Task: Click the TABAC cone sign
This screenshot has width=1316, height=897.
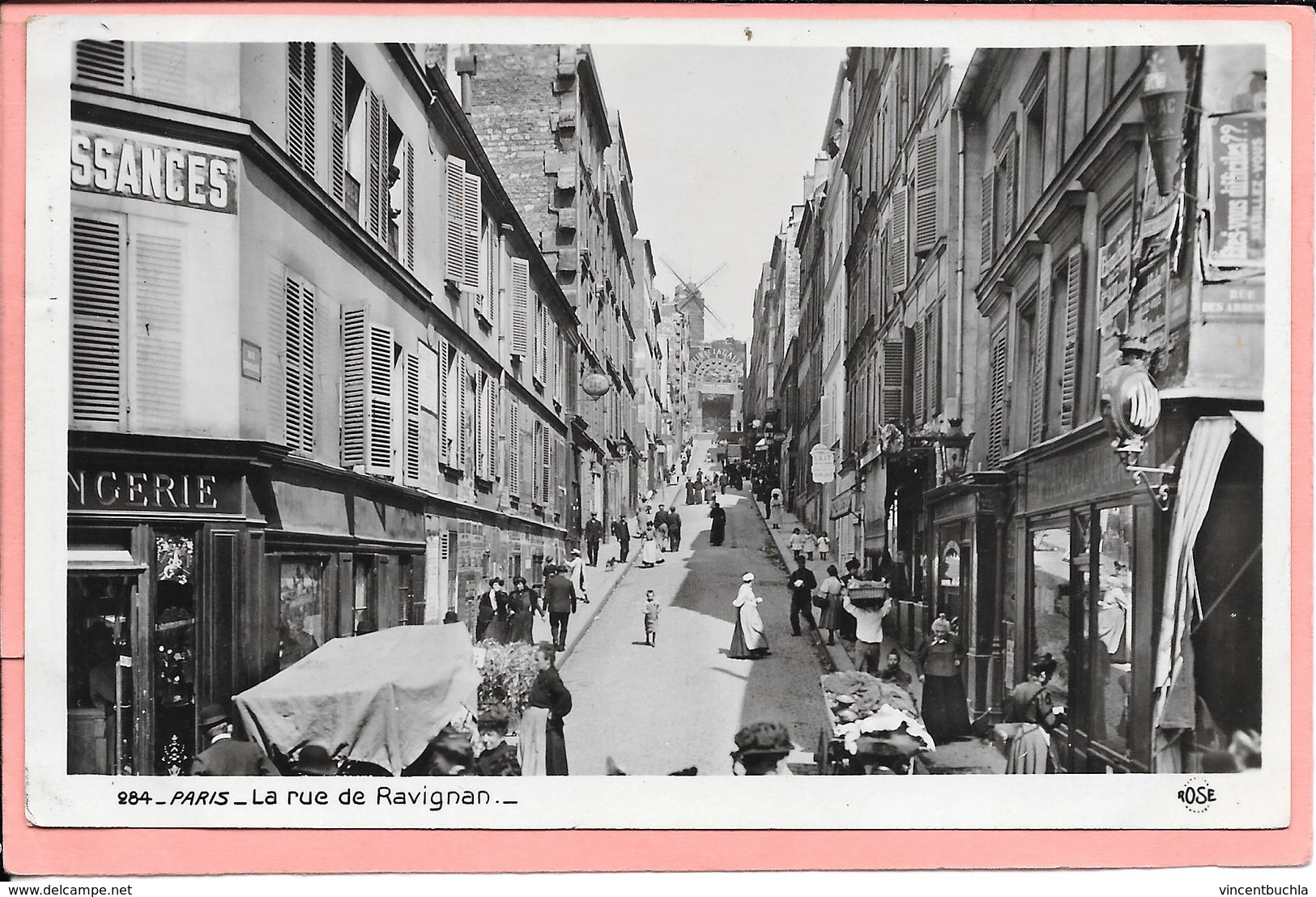Action: pos(1163,122)
